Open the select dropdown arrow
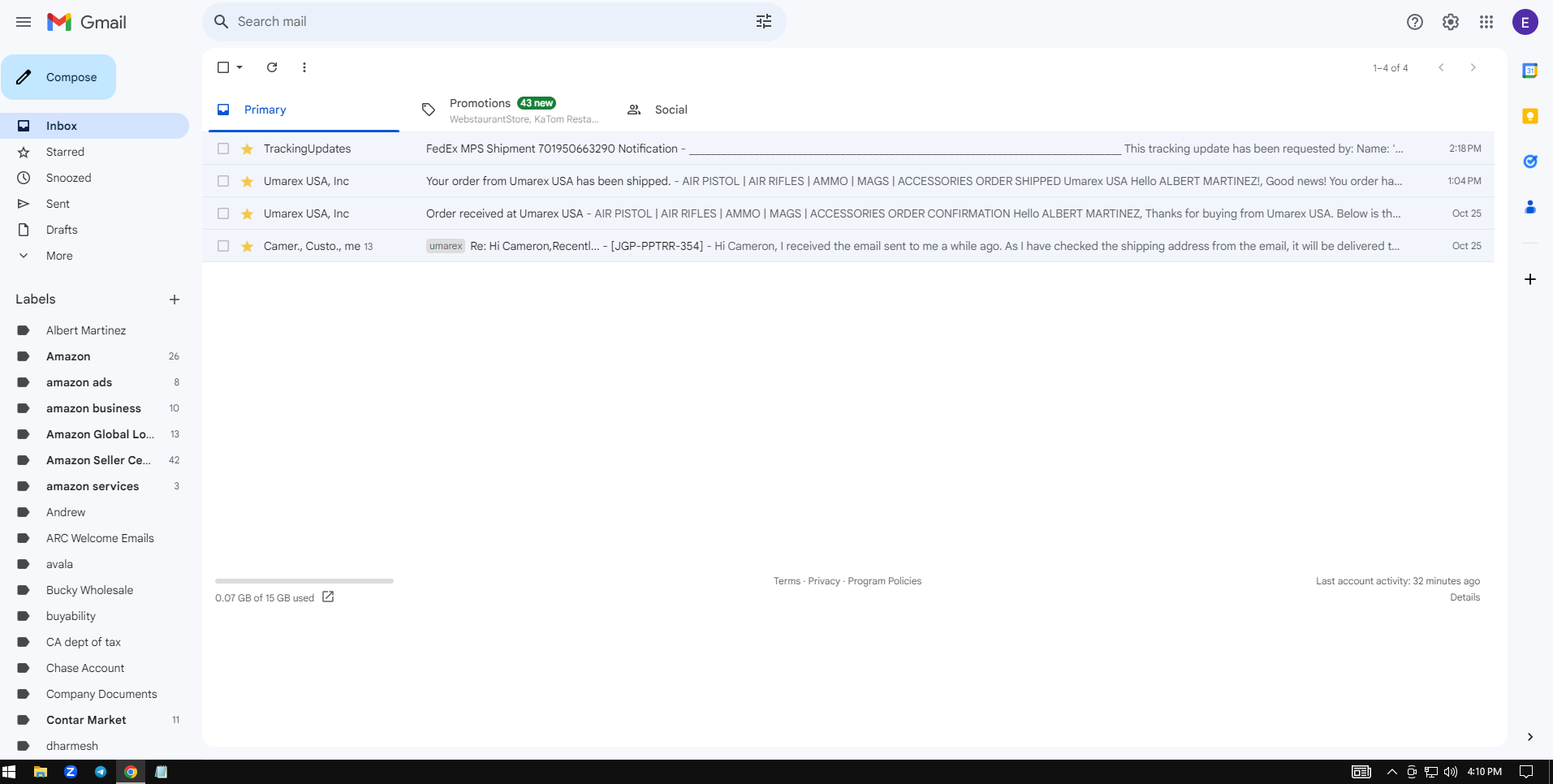The width and height of the screenshot is (1553, 784). pyautogui.click(x=239, y=67)
